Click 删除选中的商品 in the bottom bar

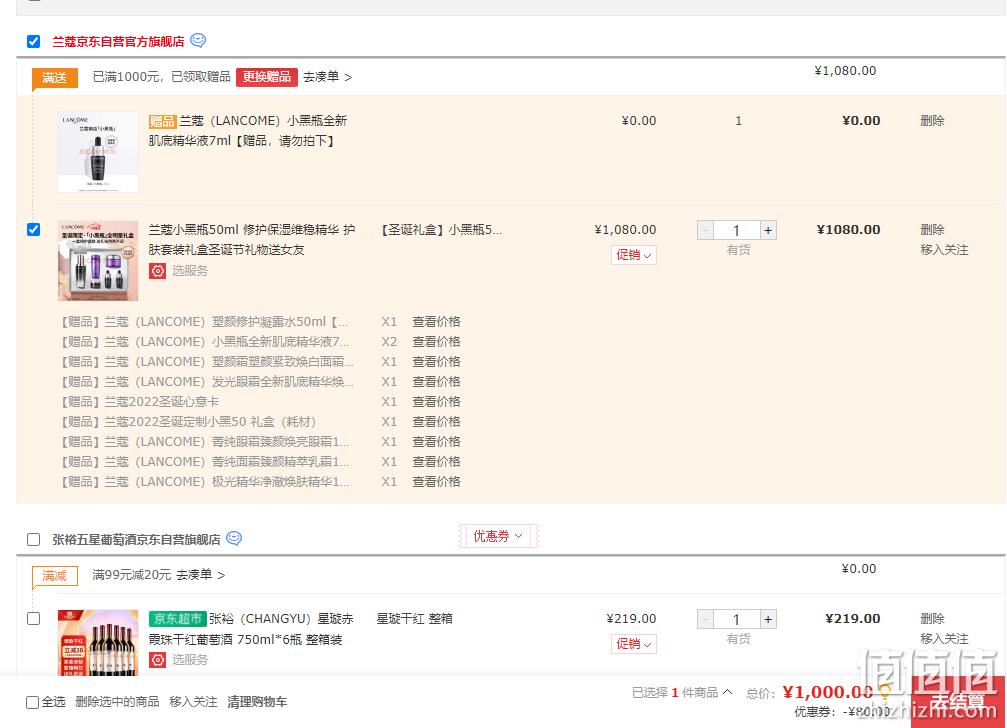(117, 702)
